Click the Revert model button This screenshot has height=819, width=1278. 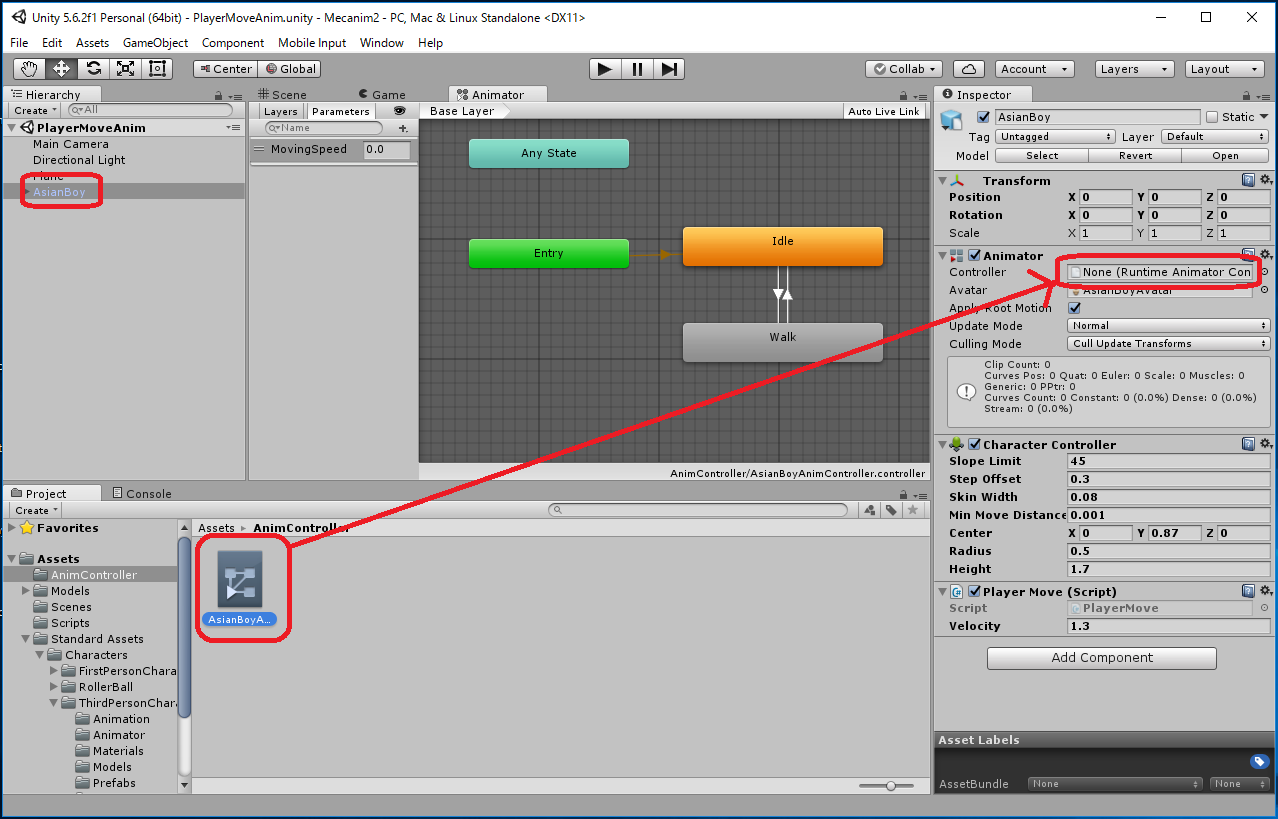(x=1135, y=156)
